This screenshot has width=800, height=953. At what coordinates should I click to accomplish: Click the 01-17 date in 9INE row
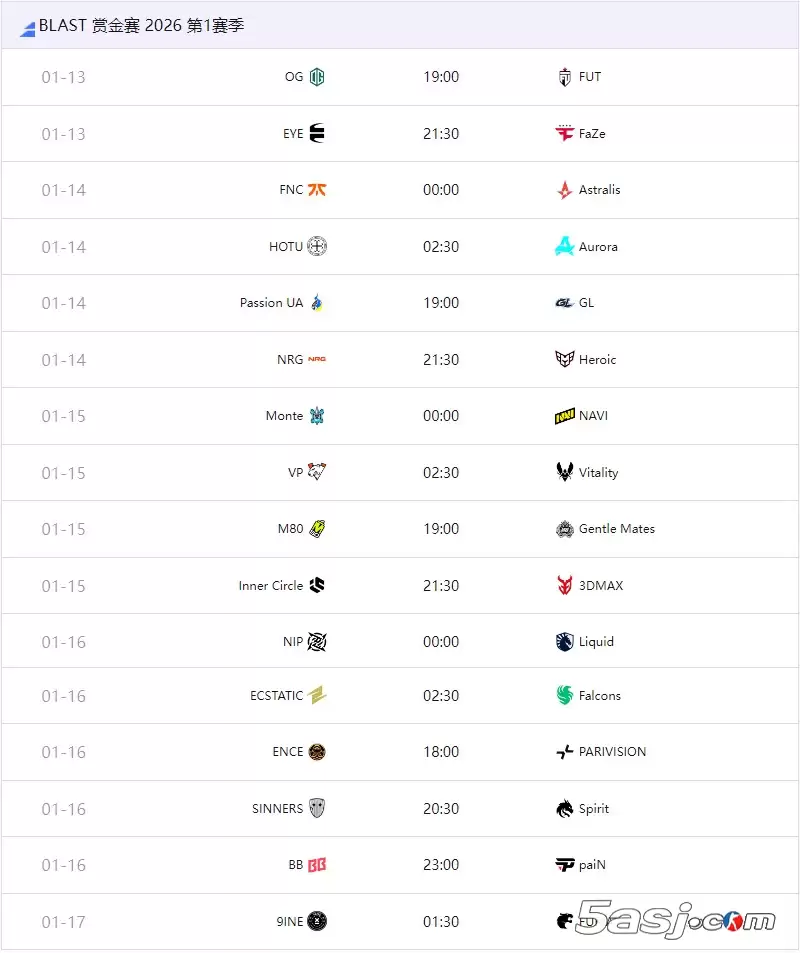64,922
